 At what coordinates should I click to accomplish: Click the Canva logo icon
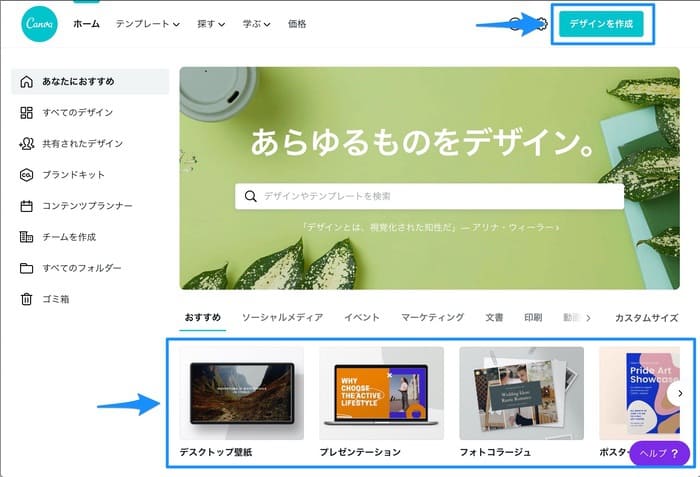tap(39, 24)
